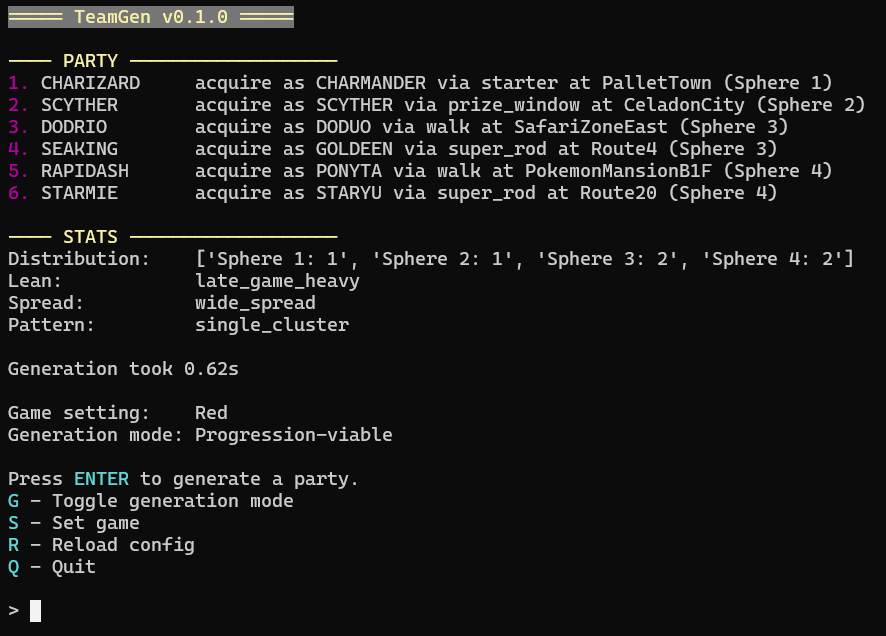The image size is (886, 636).
Task: Click ENTER to generate a party
Action: [100, 478]
